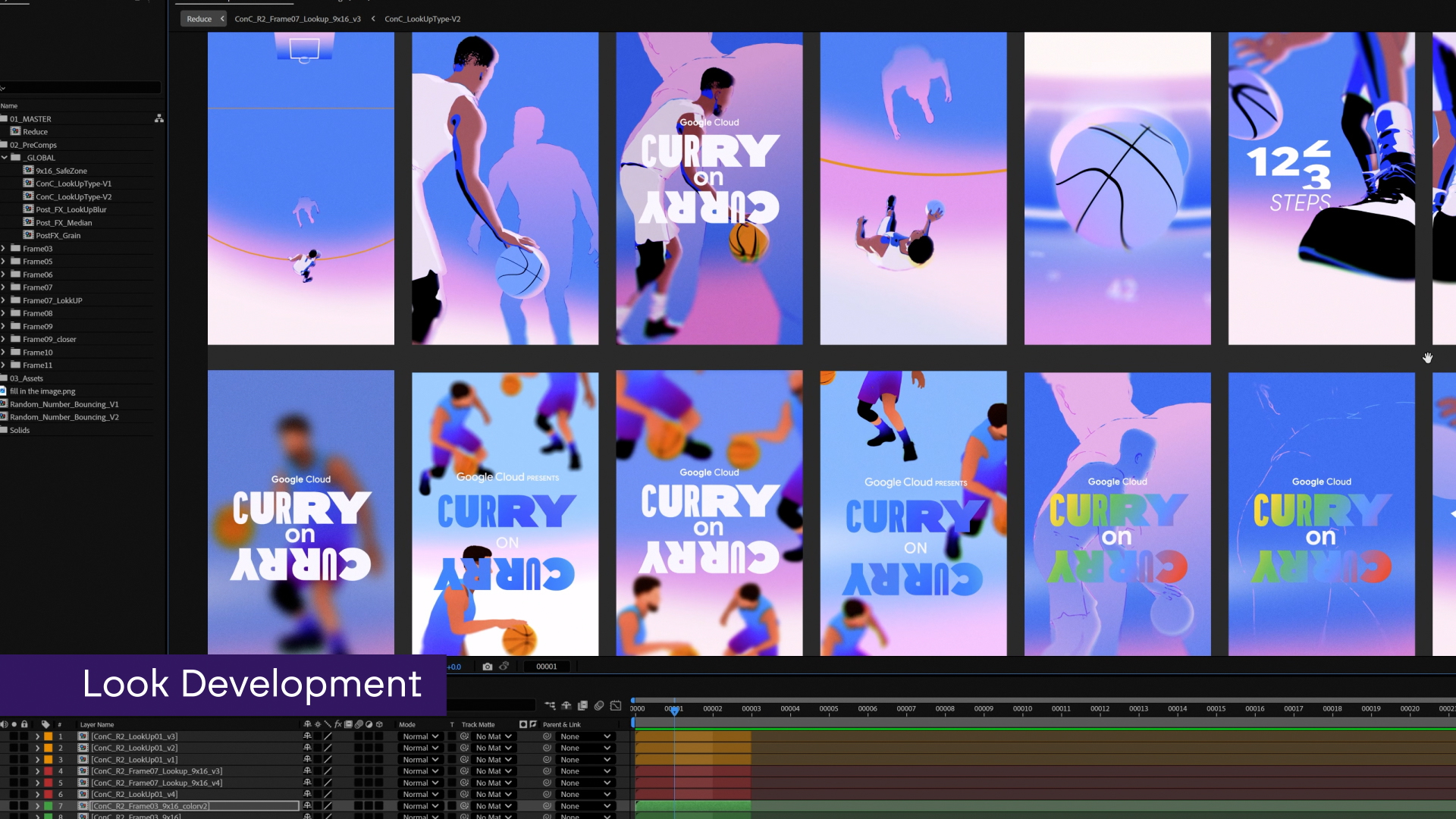
Task: Open Track Matte dropdown for layer 4
Action: coord(494,771)
